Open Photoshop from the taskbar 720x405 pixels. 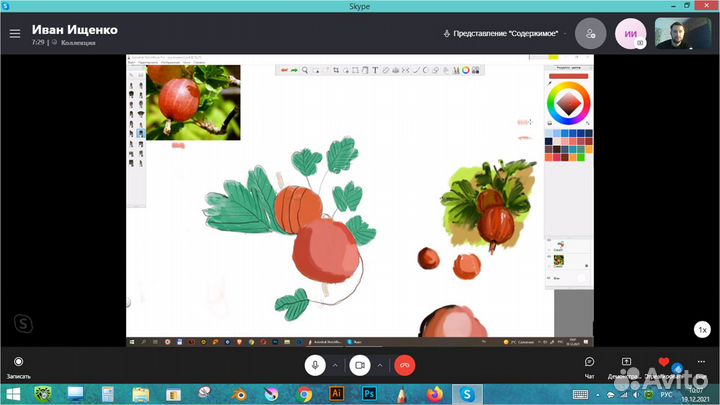[369, 394]
